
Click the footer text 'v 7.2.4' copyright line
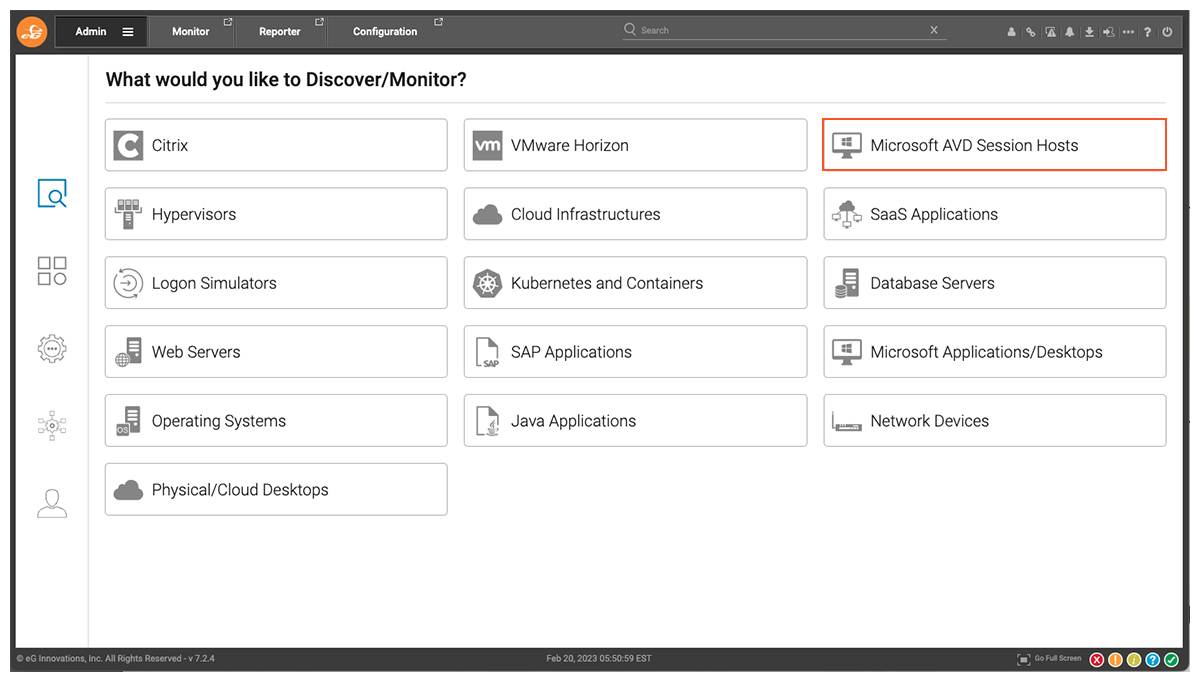[115, 659]
